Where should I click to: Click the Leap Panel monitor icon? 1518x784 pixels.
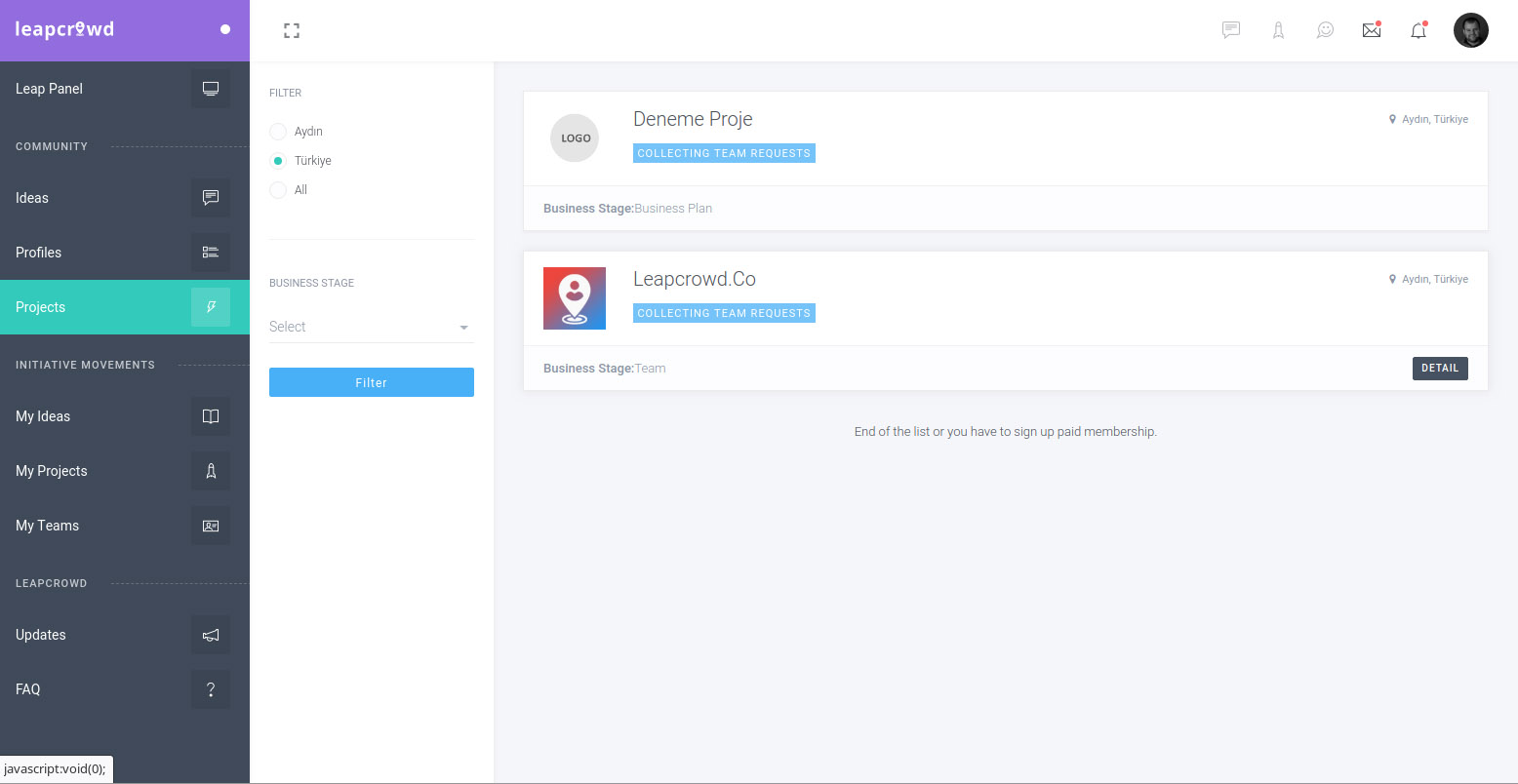click(211, 89)
